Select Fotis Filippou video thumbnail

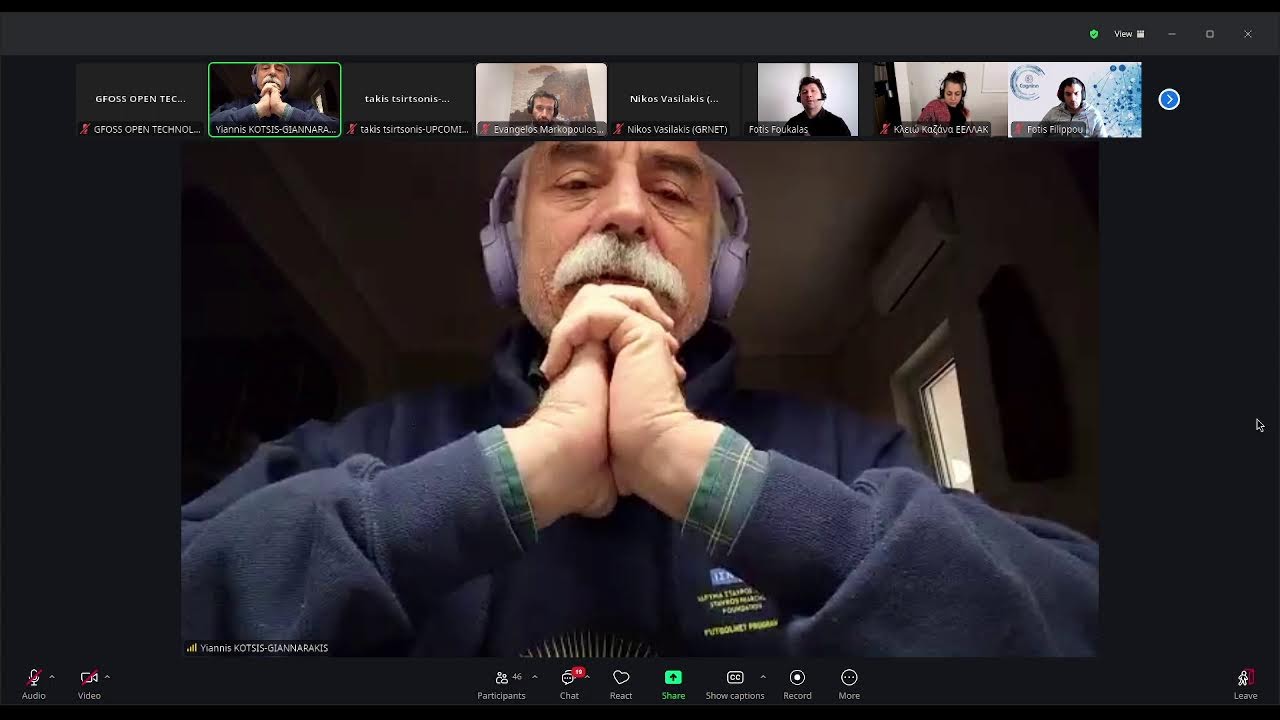pos(1075,100)
